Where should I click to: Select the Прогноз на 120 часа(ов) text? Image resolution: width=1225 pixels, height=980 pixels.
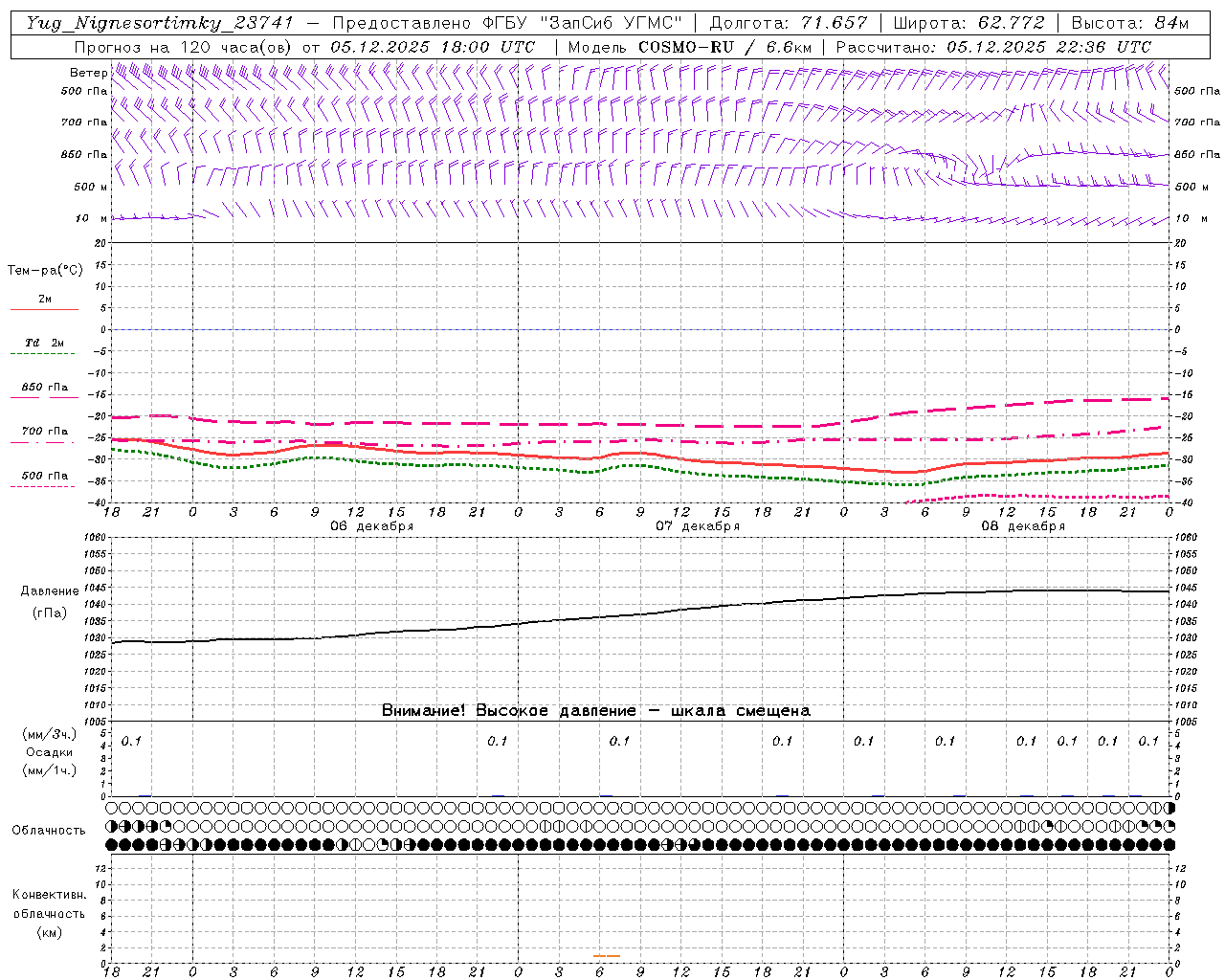coord(184,47)
